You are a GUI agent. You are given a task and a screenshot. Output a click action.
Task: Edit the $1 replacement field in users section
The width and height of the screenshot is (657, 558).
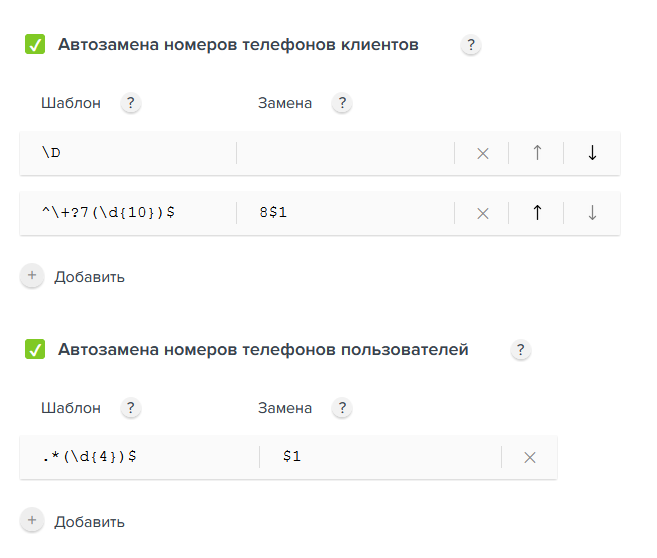coord(380,457)
